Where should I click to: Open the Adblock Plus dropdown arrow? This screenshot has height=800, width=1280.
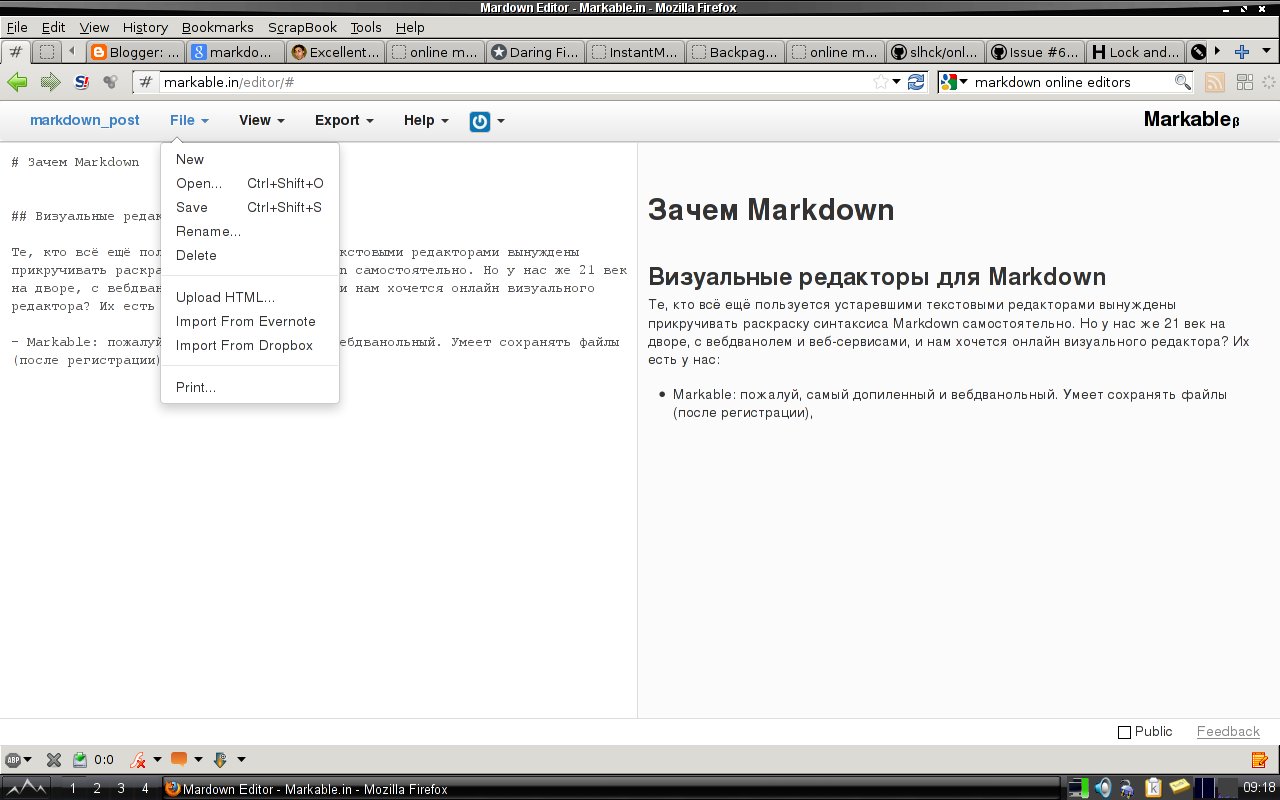tap(27, 759)
